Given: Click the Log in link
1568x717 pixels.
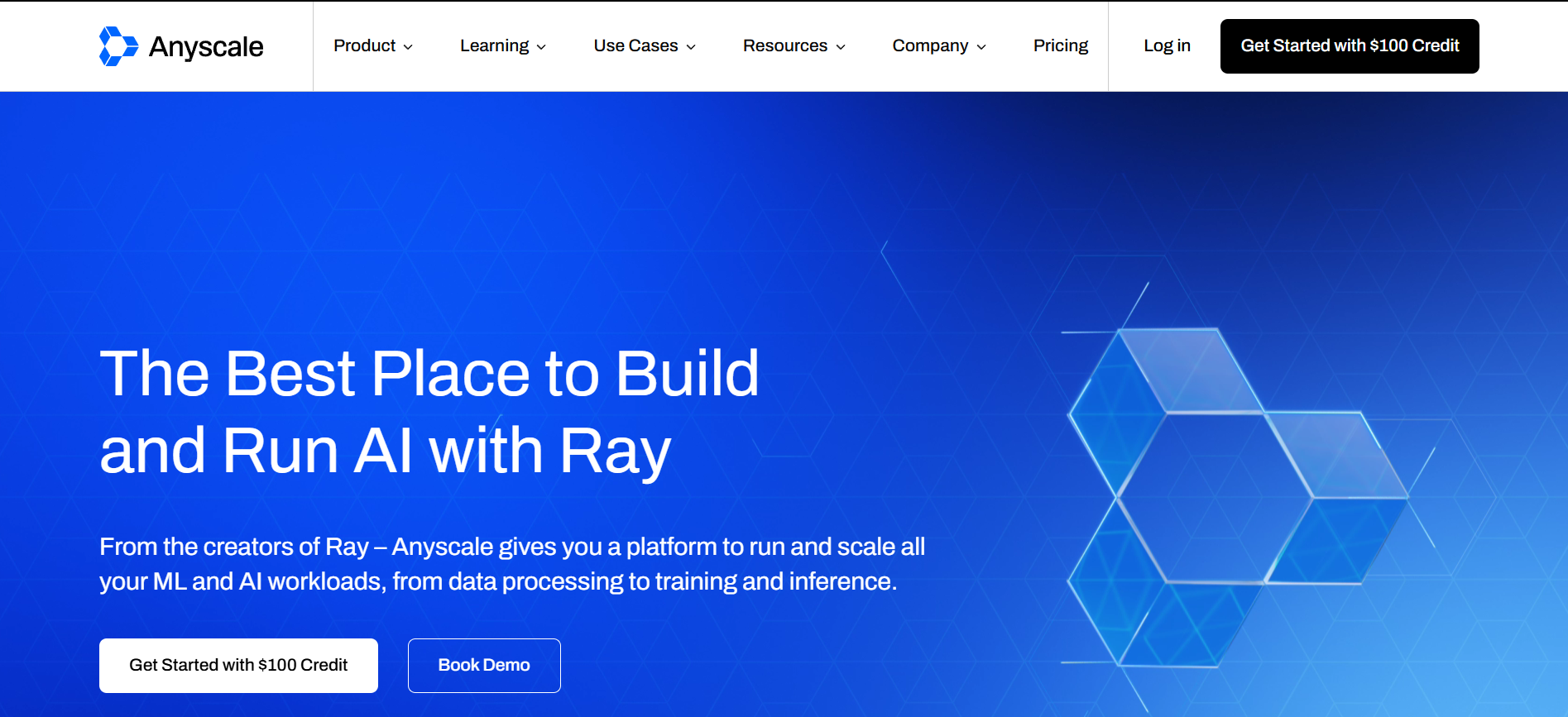Looking at the screenshot, I should pyautogui.click(x=1167, y=45).
